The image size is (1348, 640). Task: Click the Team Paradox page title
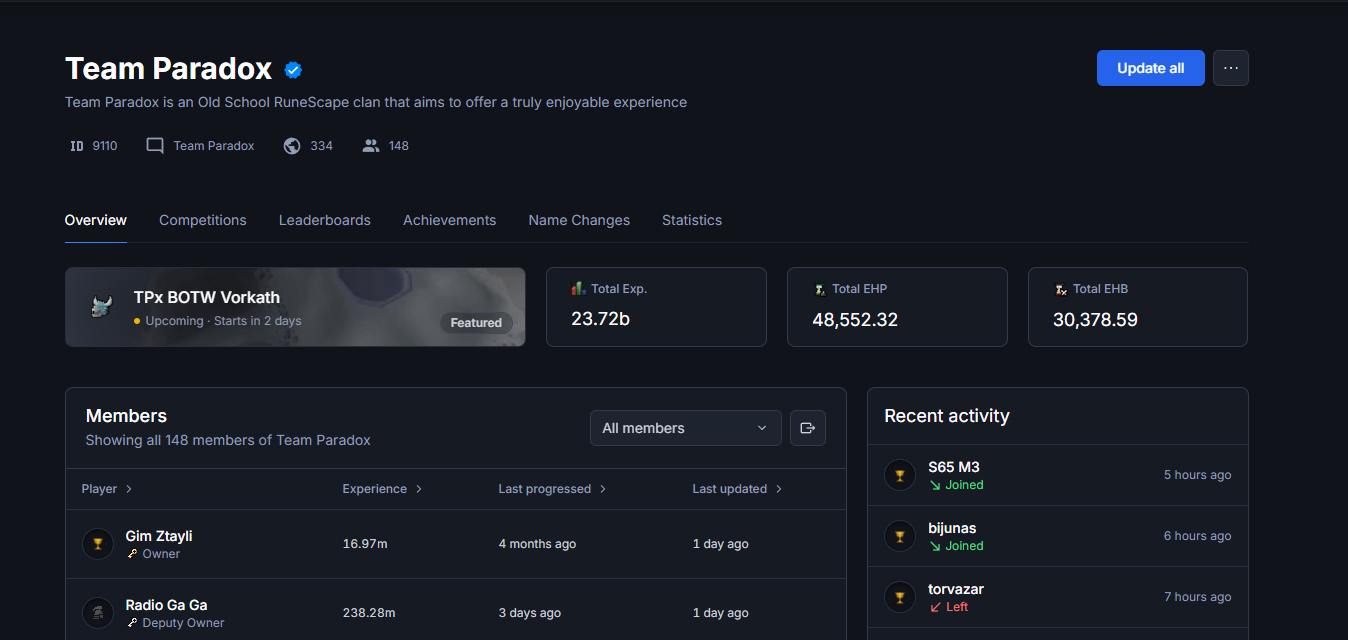[169, 69]
